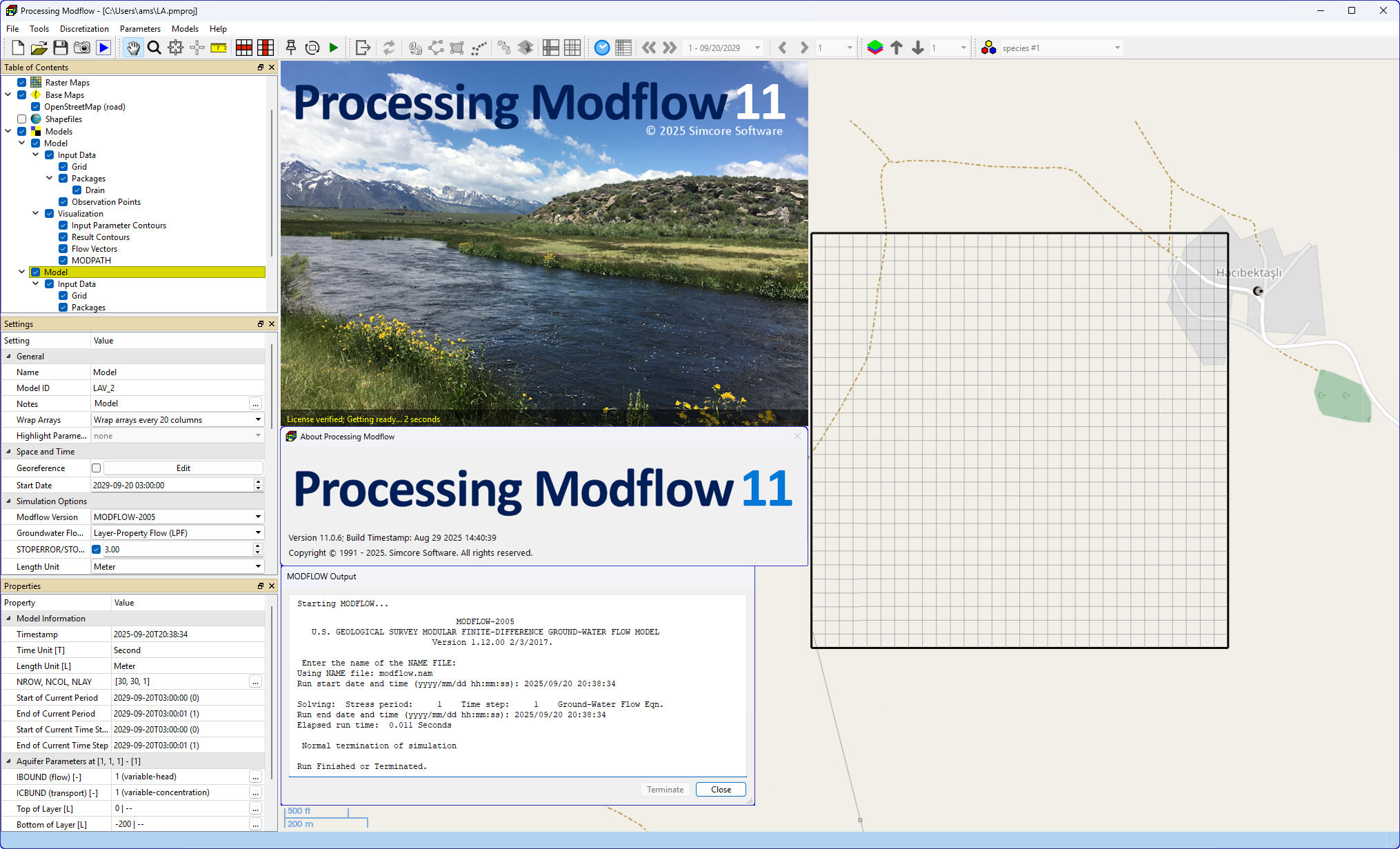The image size is (1400, 849).
Task: Go to next period with double-right arrows
Action: [670, 48]
